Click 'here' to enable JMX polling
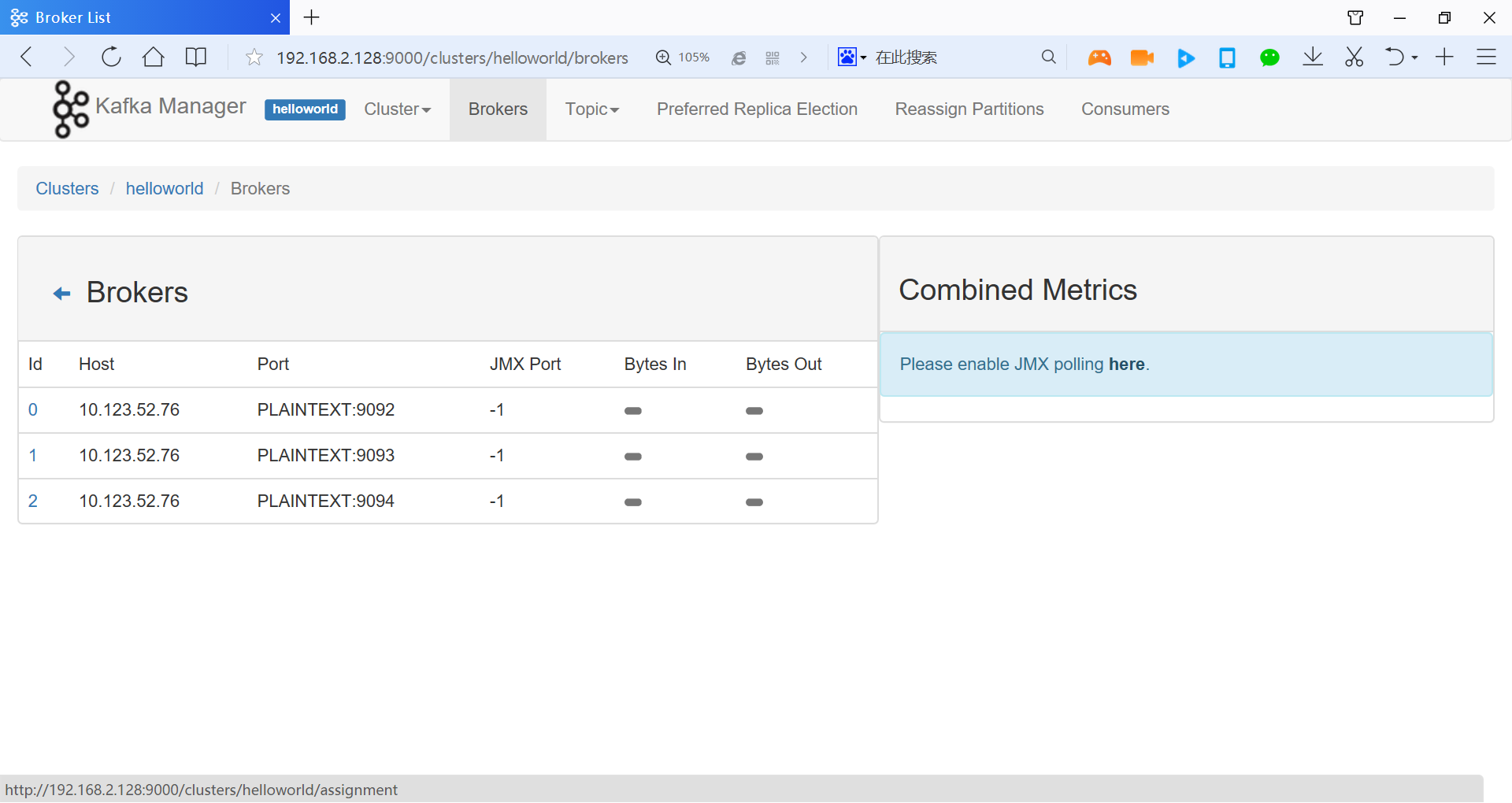 (1126, 364)
